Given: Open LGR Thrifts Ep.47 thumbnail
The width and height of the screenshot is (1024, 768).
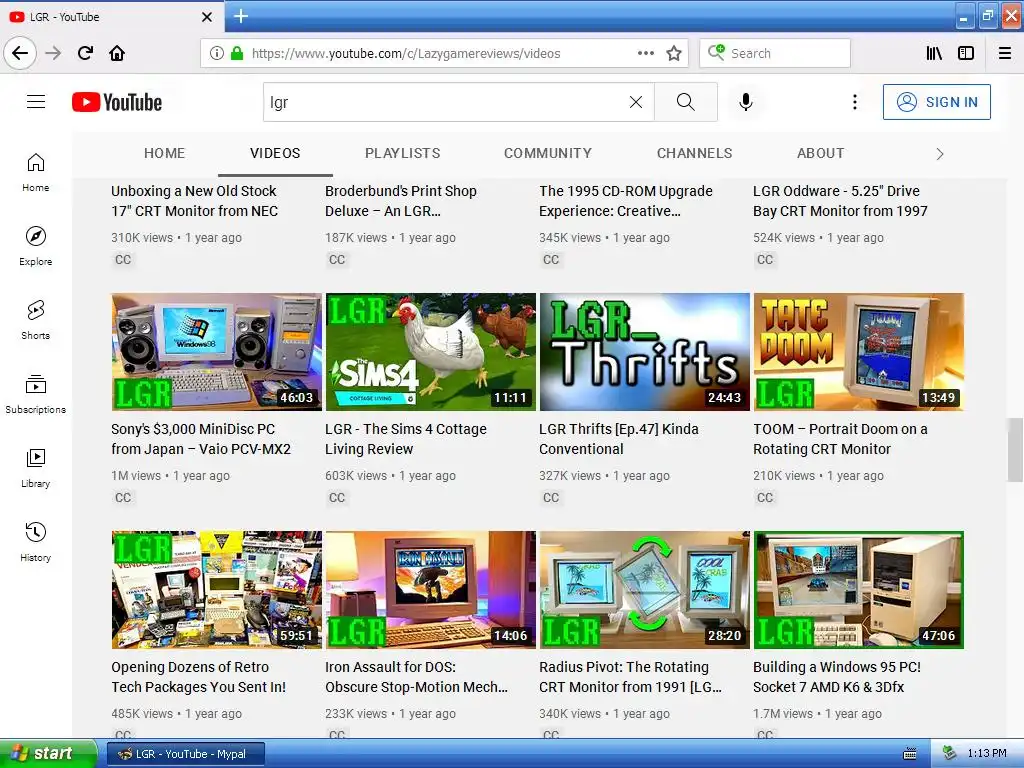Looking at the screenshot, I should point(645,352).
